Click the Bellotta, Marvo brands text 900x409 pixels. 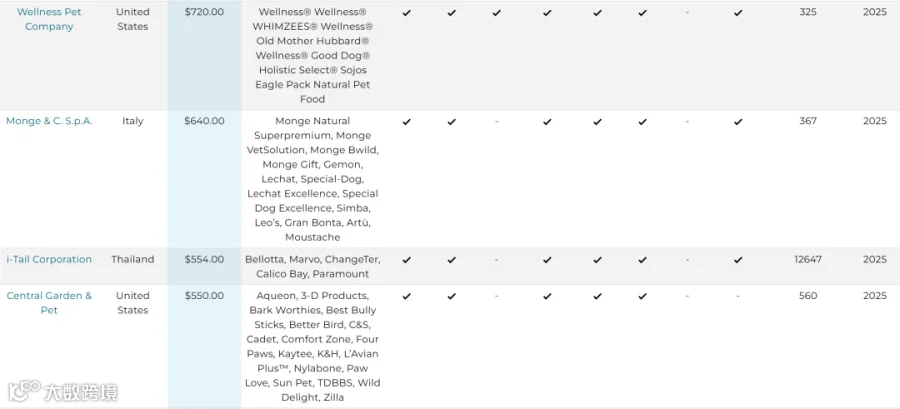click(313, 267)
